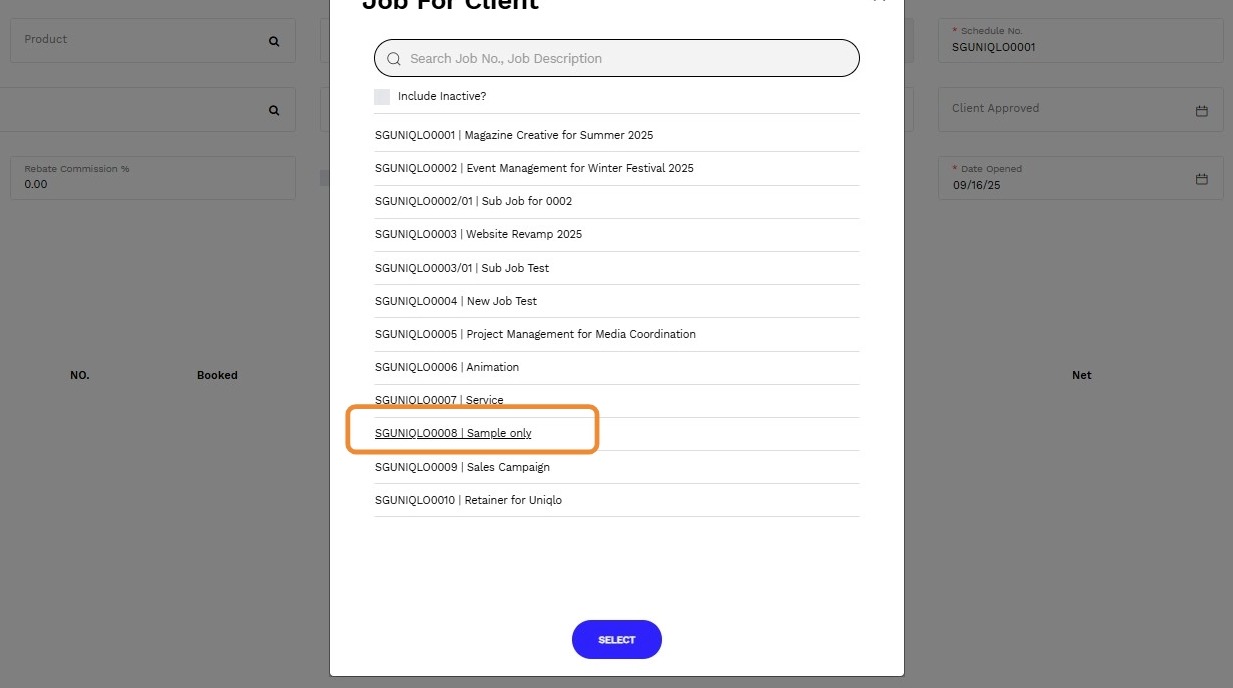Select Retainer for Uniqlo job
This screenshot has width=1233, height=688.
468,500
